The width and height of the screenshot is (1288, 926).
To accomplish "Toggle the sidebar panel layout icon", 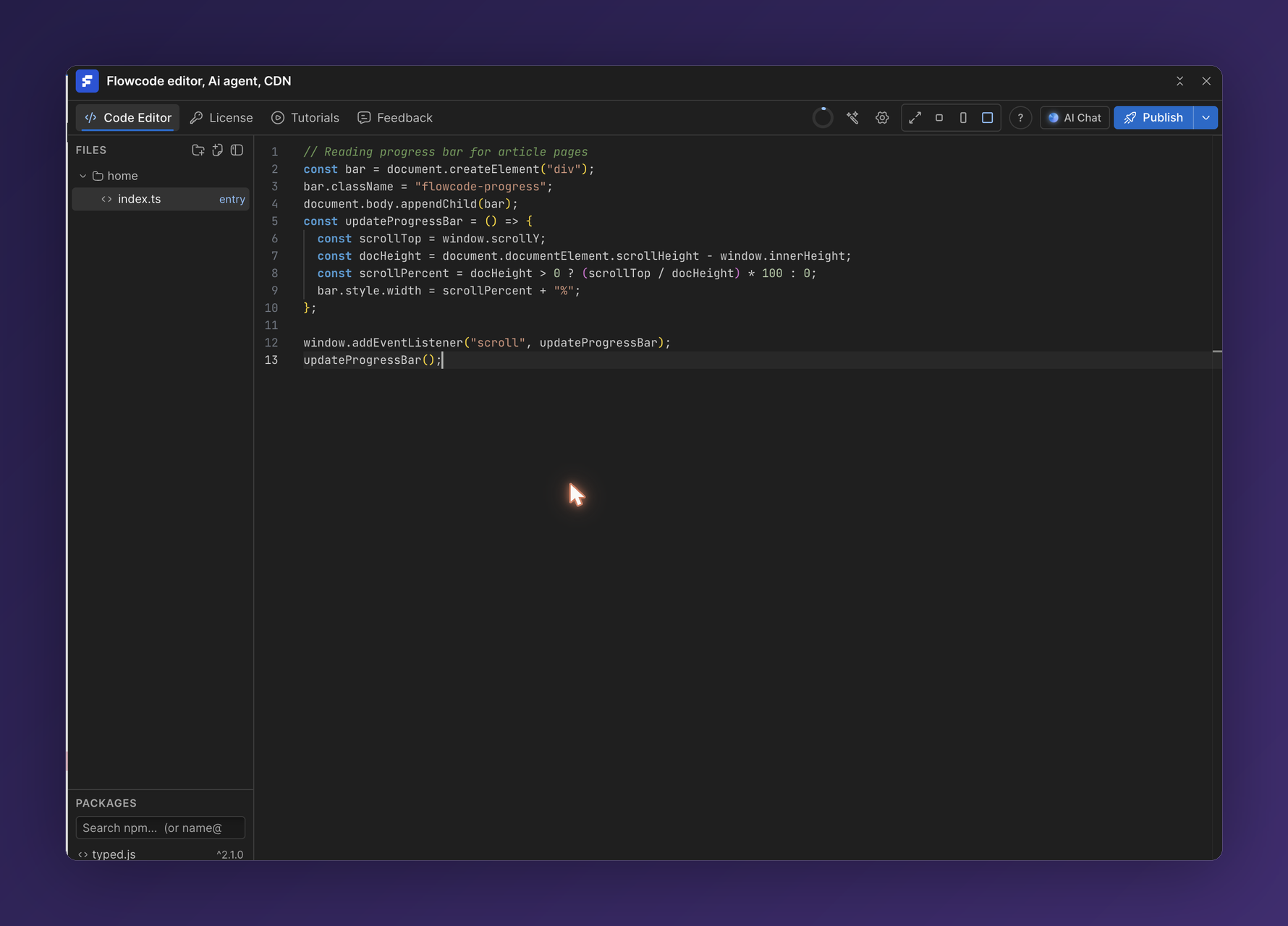I will (x=237, y=150).
